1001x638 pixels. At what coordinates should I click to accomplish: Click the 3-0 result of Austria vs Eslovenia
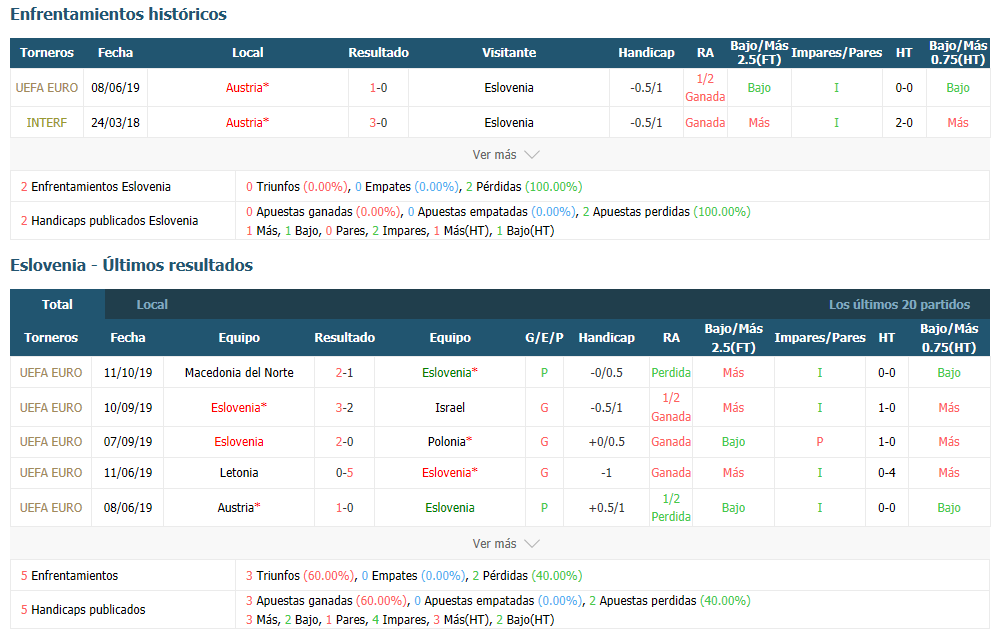[x=379, y=123]
